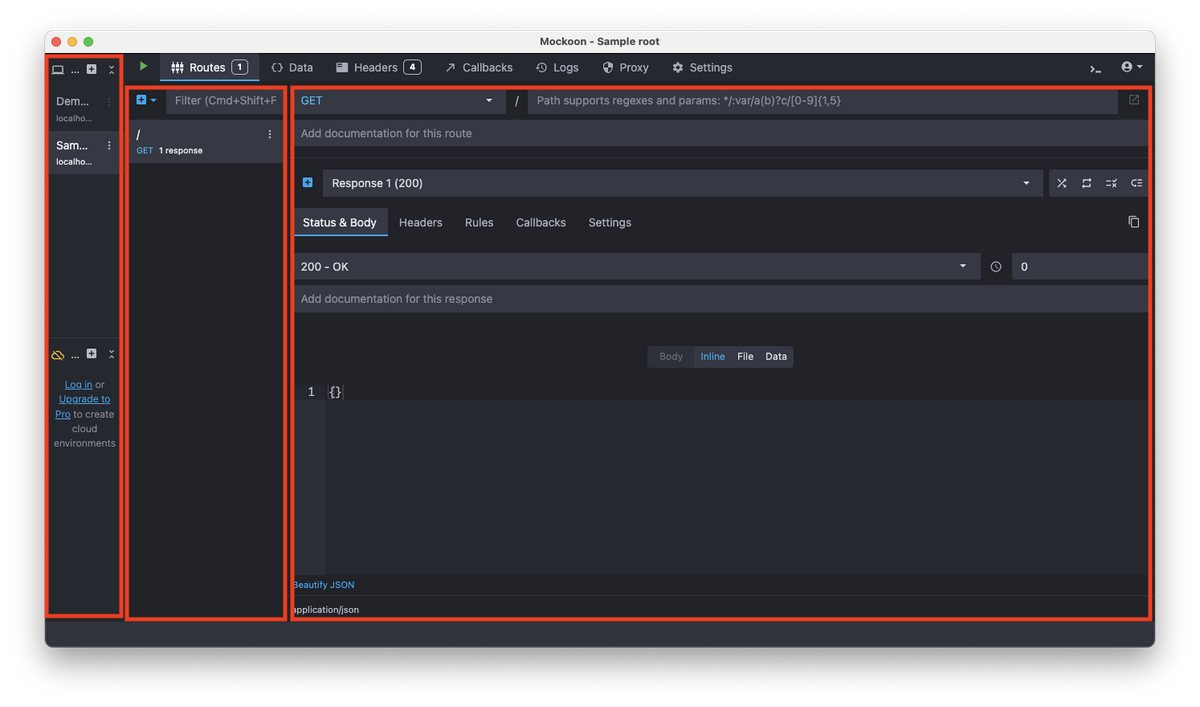Add a new route response
The image size is (1200, 707).
click(308, 183)
